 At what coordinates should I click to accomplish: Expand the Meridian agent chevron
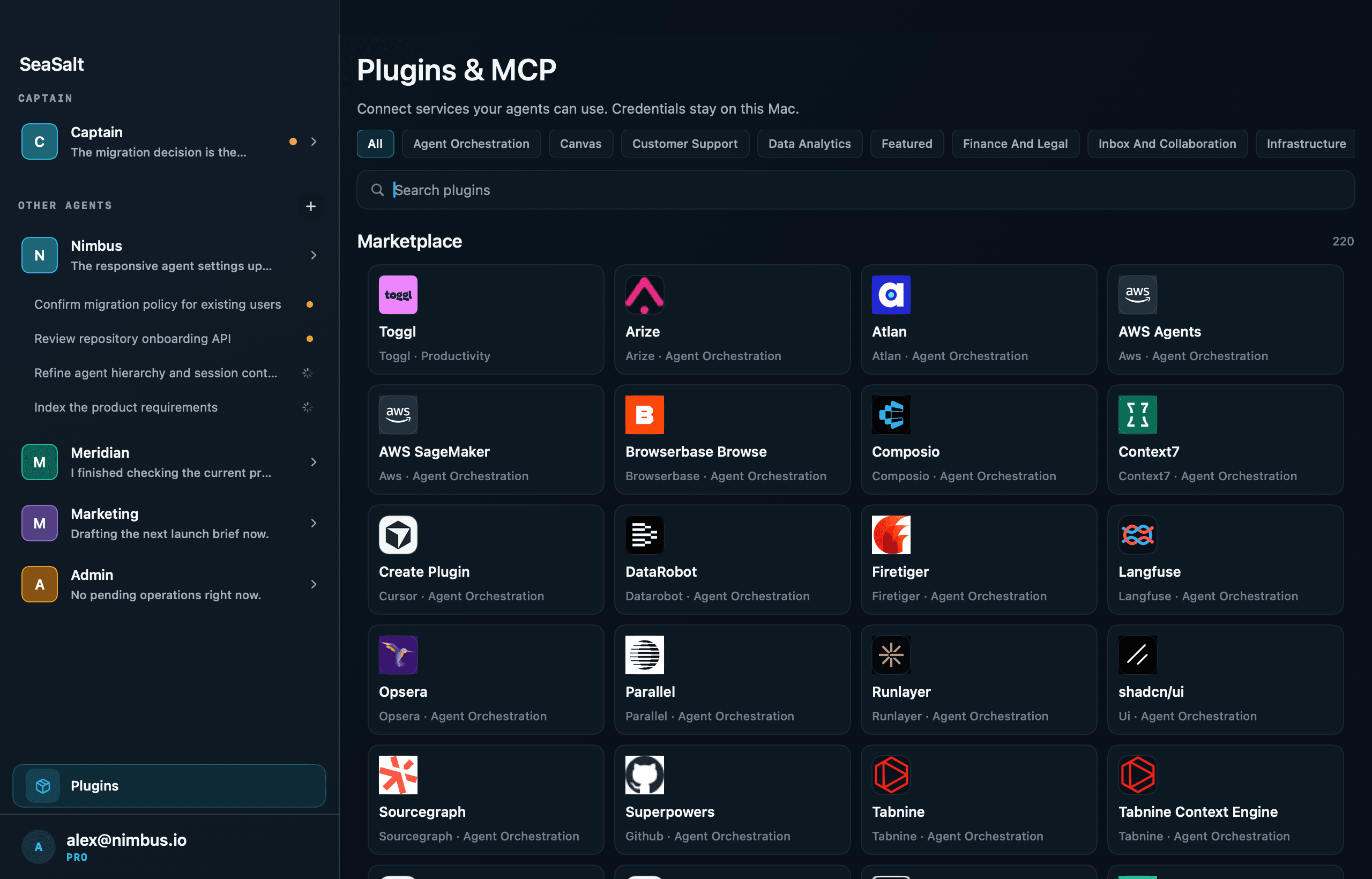tap(314, 462)
